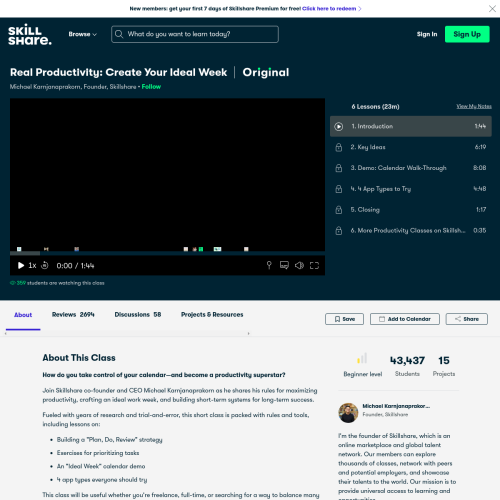Screen dimensions: 500x500
Task: Open lesson '2. Key Ideas'
Action: (x=411, y=147)
